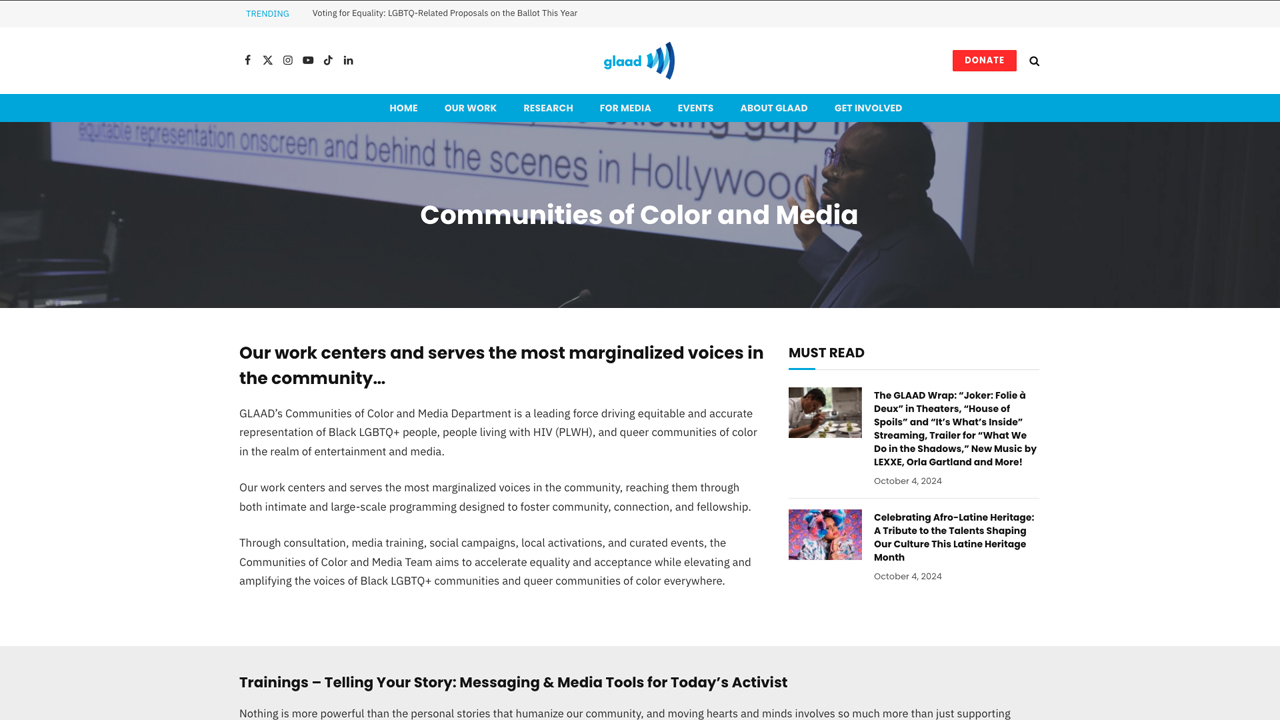Open GLAAD's TikTok icon link
Image resolution: width=1280 pixels, height=720 pixels.
pos(328,60)
